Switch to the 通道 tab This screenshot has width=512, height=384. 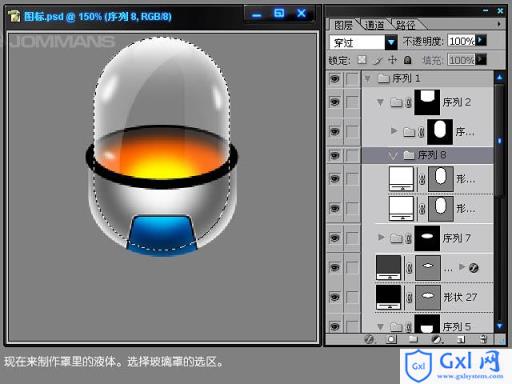(x=375, y=25)
